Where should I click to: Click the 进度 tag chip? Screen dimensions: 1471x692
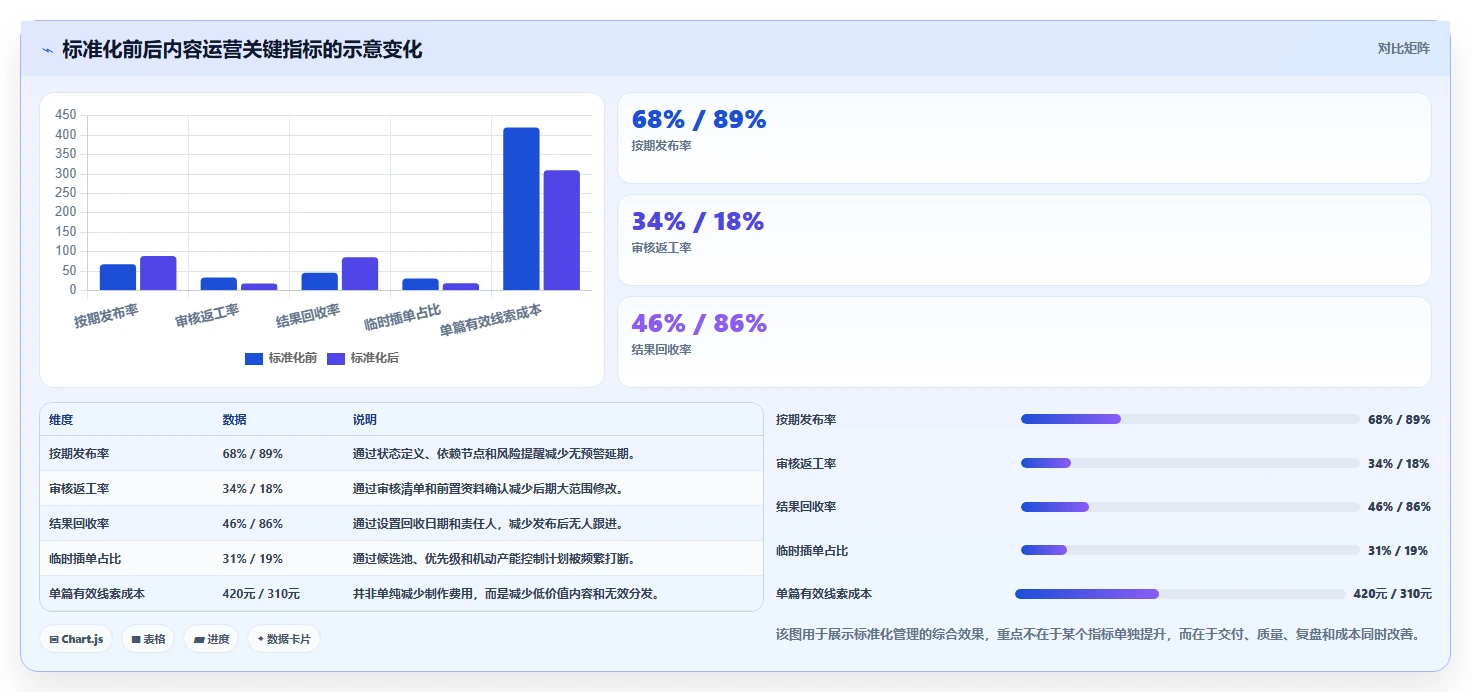pyautogui.click(x=211, y=639)
